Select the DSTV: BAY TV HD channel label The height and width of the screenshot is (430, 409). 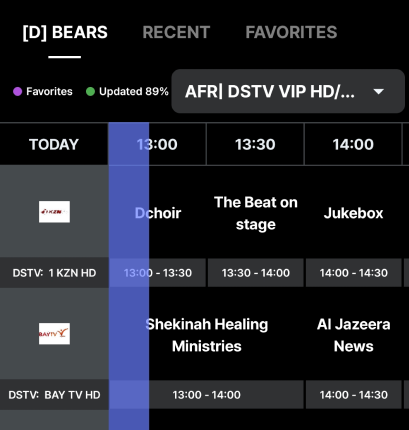[x=54, y=395]
